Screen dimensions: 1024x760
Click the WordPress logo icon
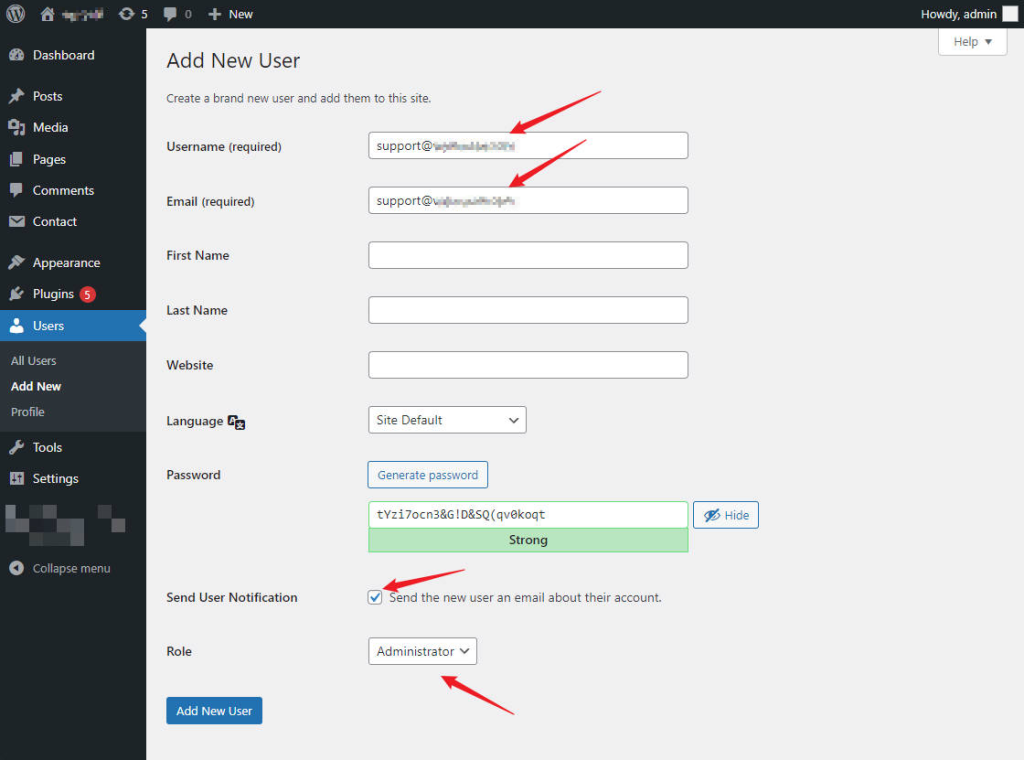point(15,14)
